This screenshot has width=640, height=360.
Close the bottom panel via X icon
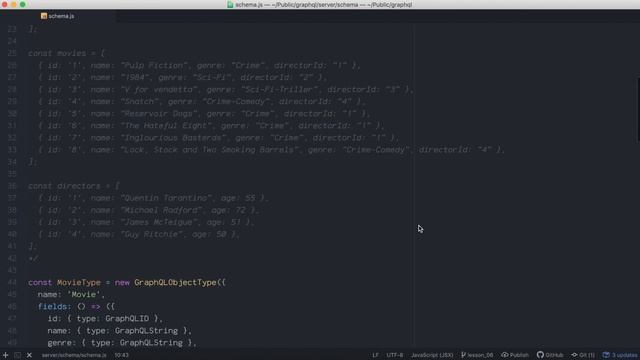click(x=29, y=355)
